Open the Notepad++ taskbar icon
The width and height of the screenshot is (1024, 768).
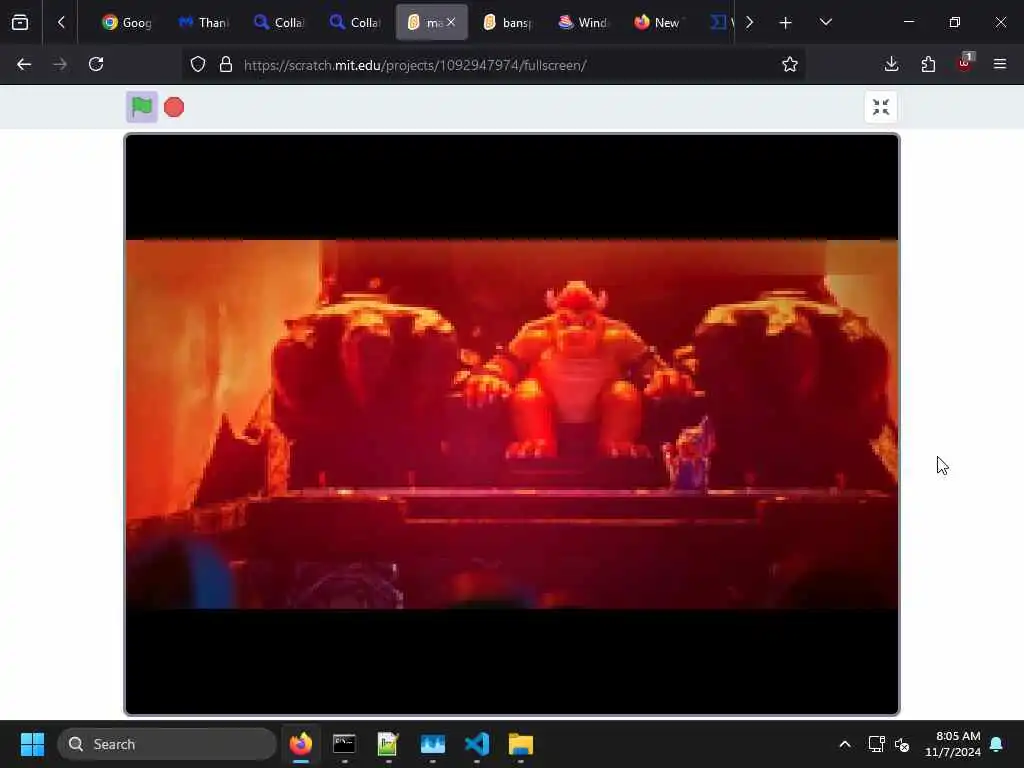(388, 744)
